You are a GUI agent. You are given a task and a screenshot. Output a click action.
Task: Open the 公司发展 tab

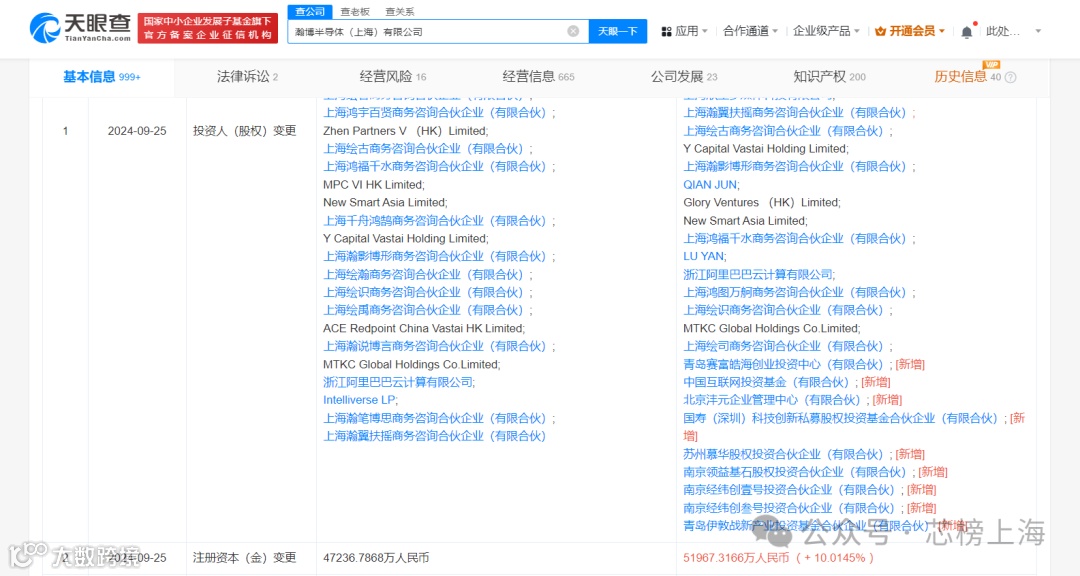684,76
